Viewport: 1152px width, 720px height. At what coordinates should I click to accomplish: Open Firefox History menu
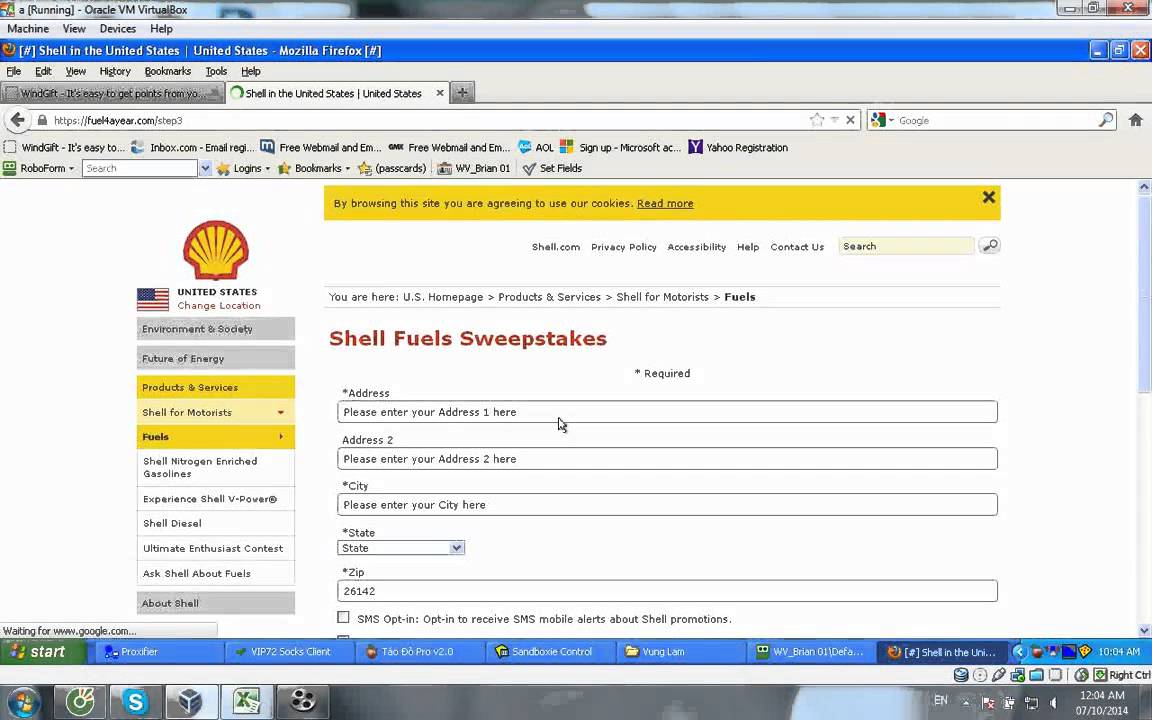point(115,71)
